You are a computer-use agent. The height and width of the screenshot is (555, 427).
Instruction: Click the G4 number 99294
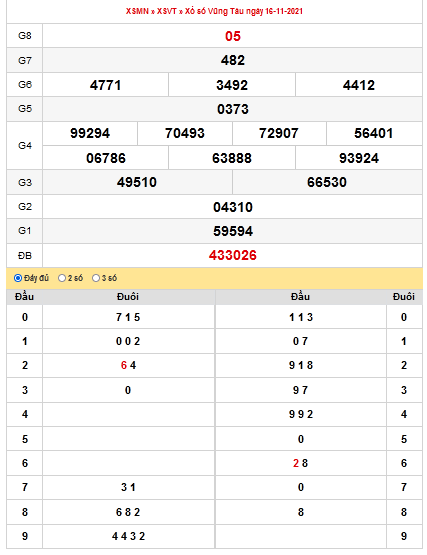[90, 133]
